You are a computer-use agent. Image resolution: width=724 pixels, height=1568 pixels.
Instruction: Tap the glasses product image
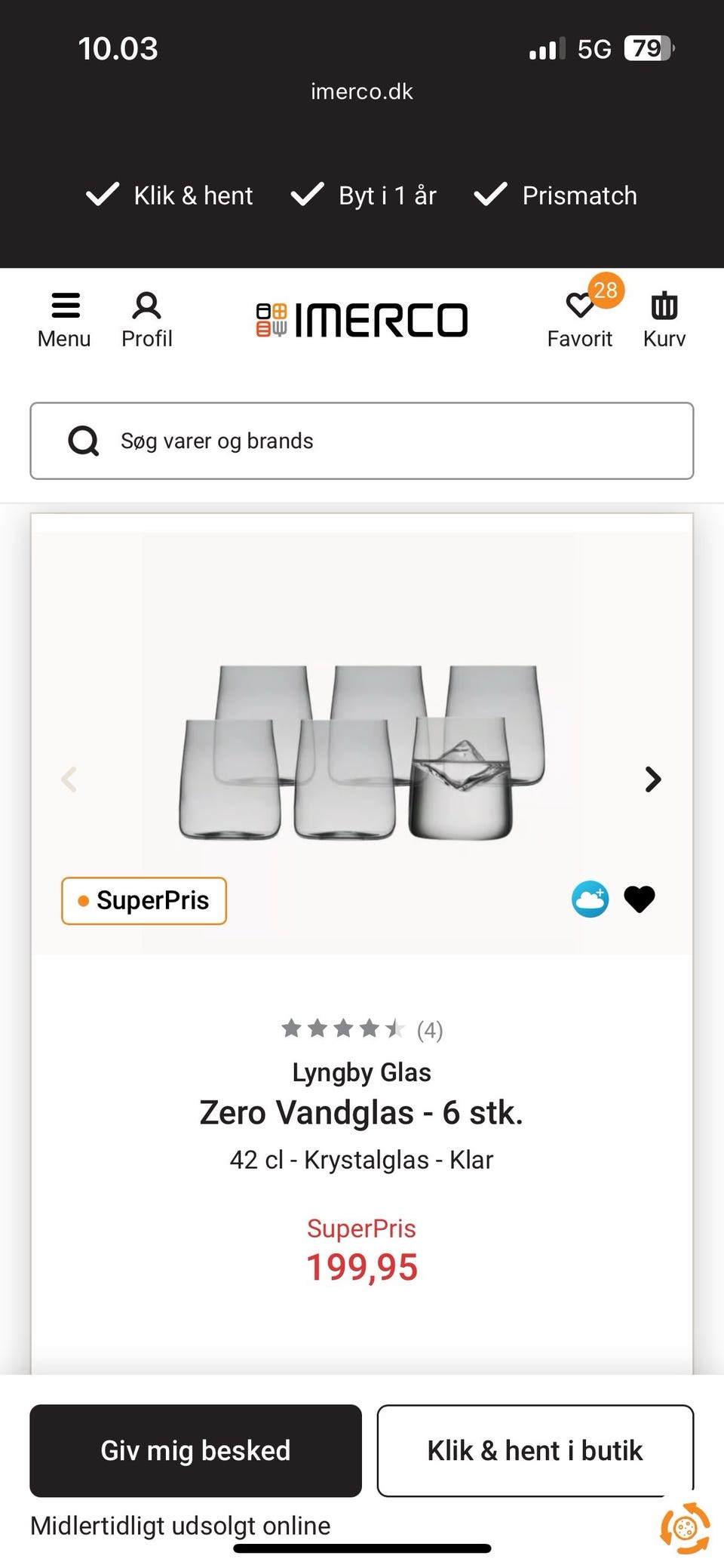click(x=362, y=752)
